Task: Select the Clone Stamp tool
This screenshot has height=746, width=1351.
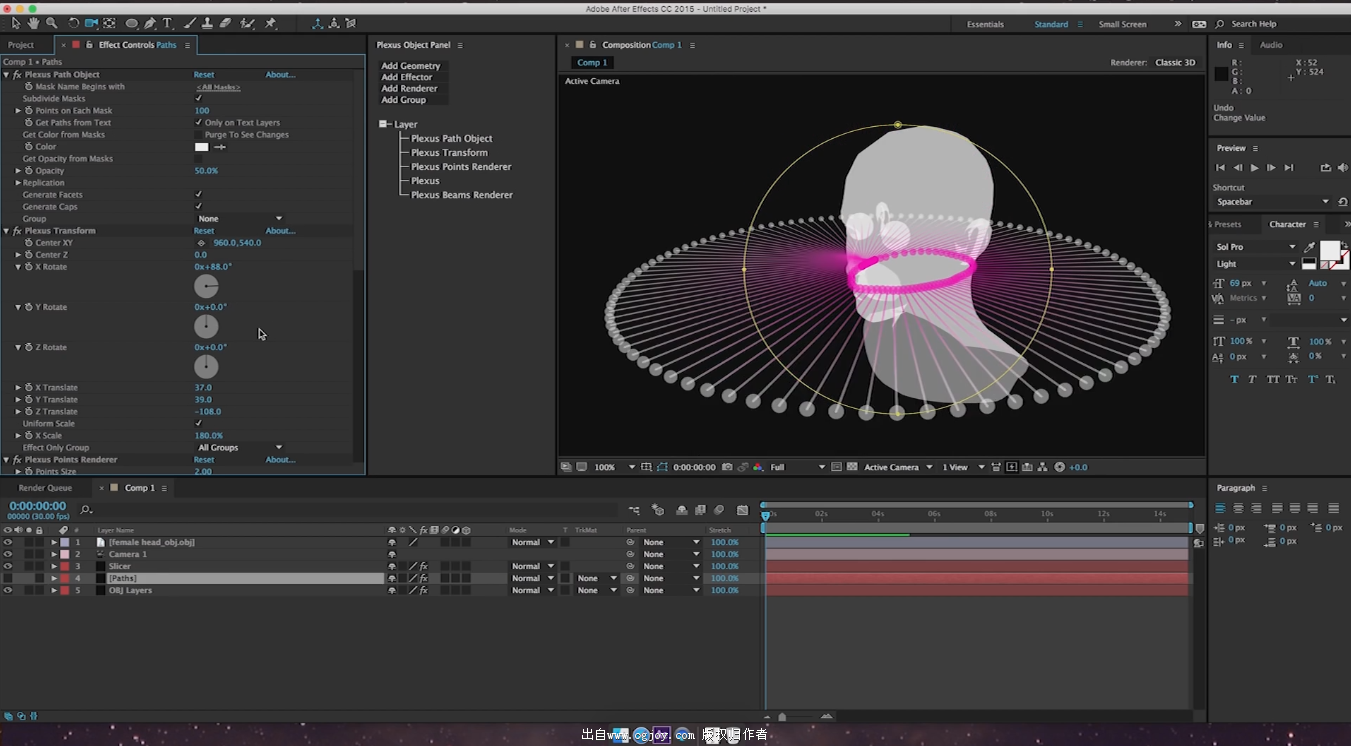Action: [x=207, y=23]
